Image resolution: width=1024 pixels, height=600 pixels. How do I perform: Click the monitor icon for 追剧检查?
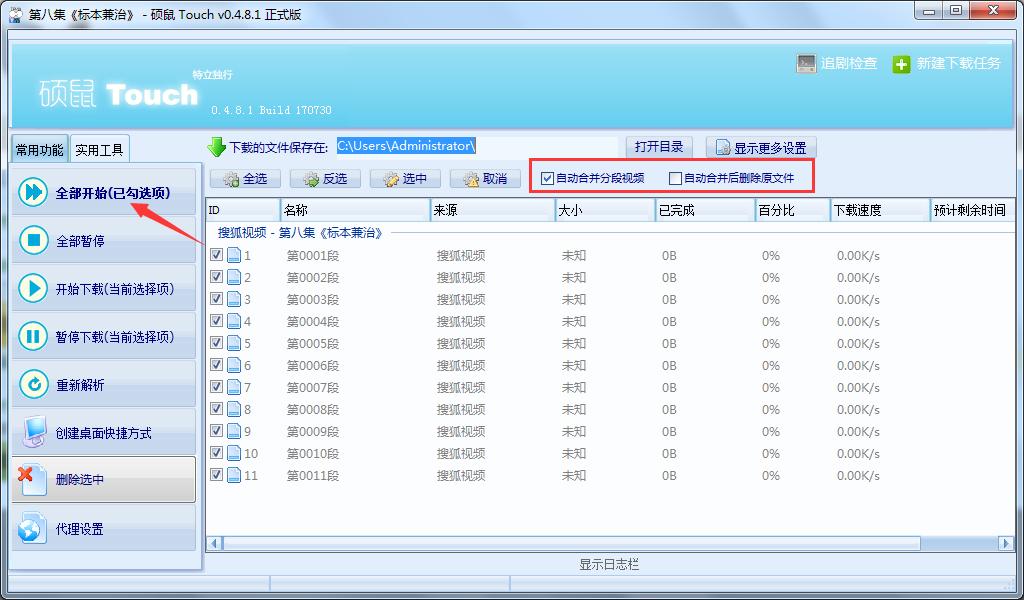805,62
